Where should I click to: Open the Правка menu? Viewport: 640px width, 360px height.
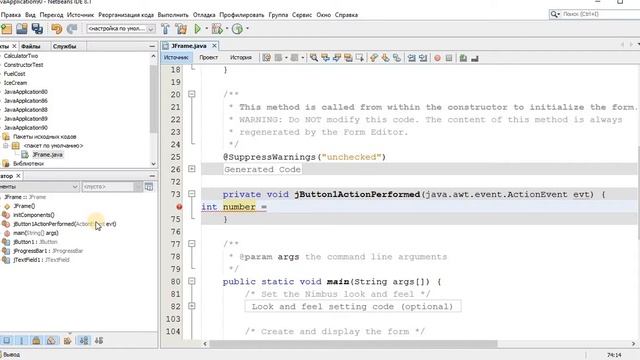11,15
